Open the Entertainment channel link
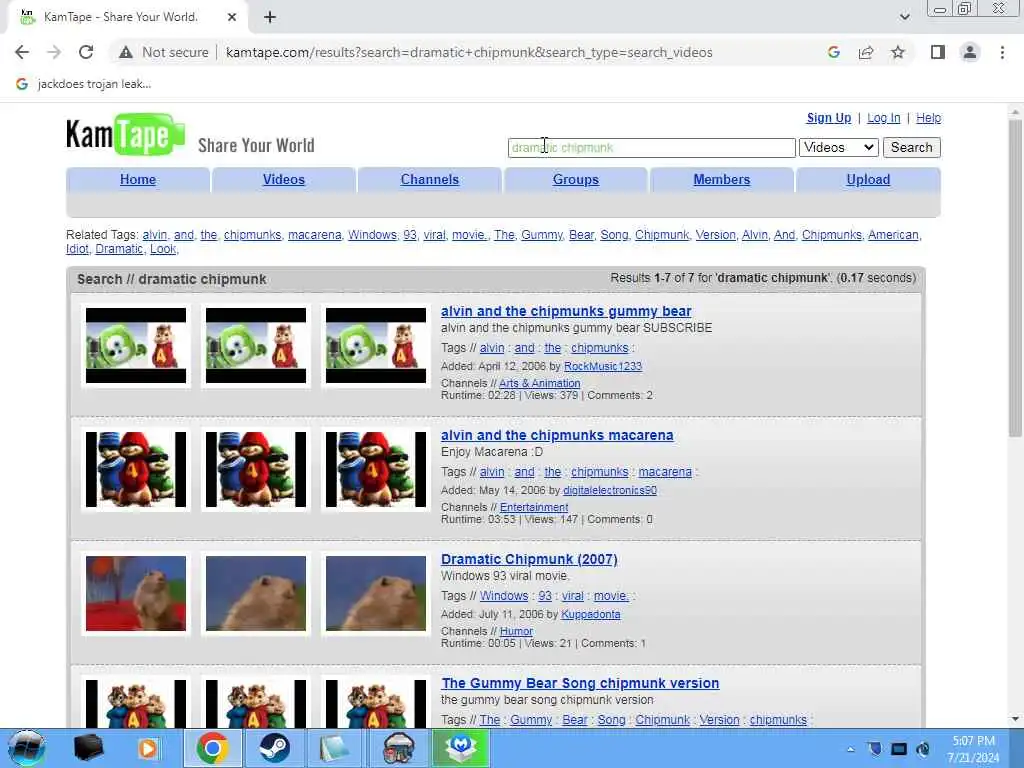 click(534, 507)
